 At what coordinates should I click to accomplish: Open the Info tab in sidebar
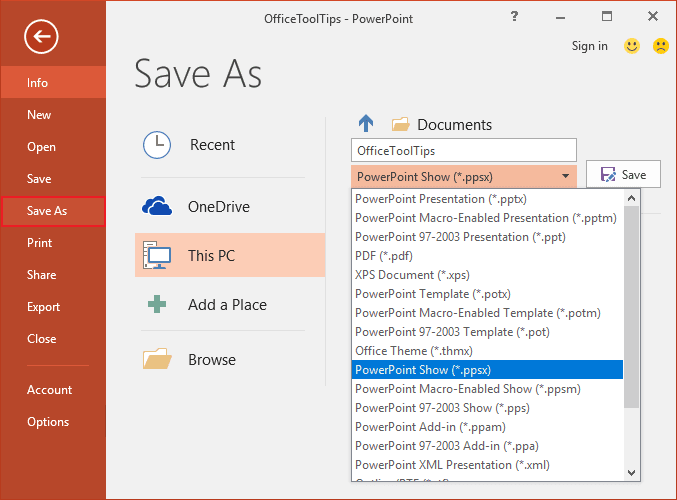[53, 82]
